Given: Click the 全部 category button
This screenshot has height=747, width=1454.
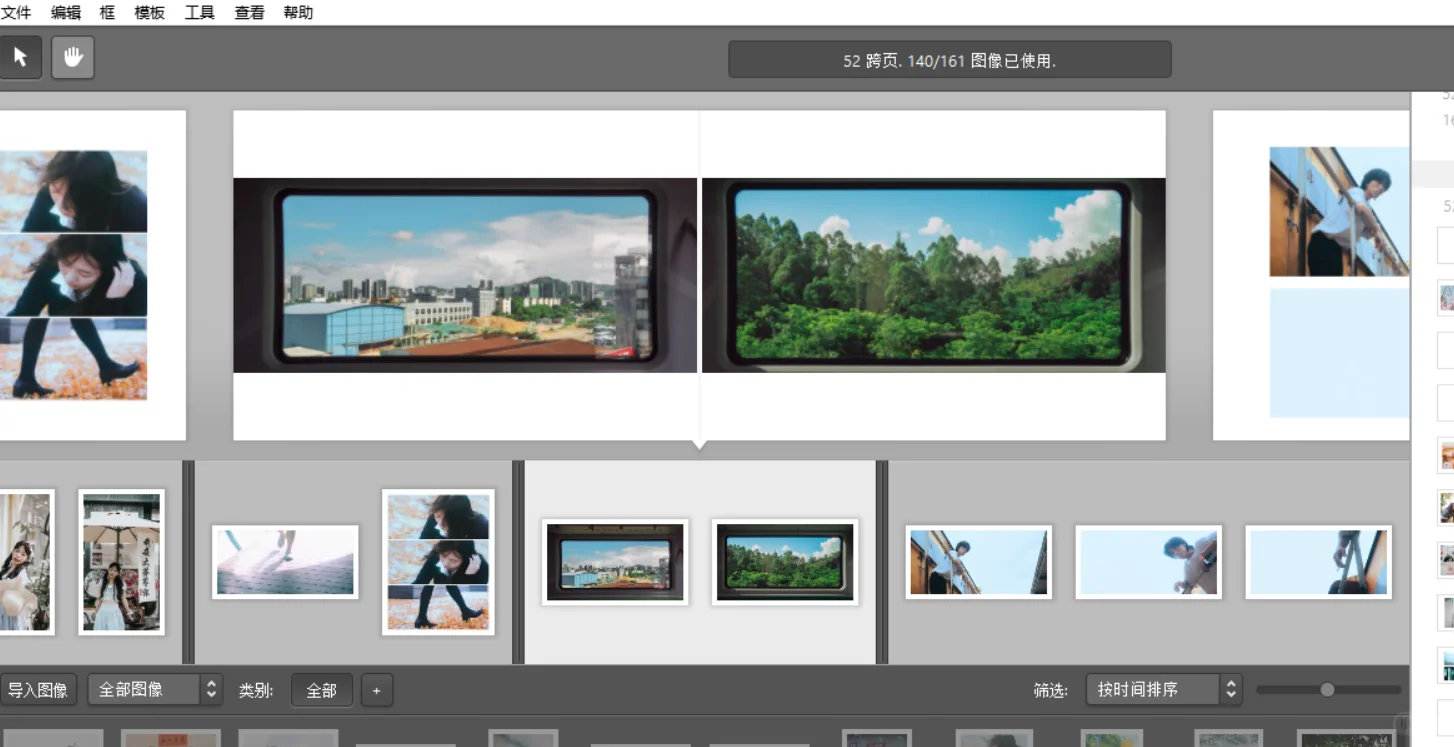Looking at the screenshot, I should pos(321,690).
